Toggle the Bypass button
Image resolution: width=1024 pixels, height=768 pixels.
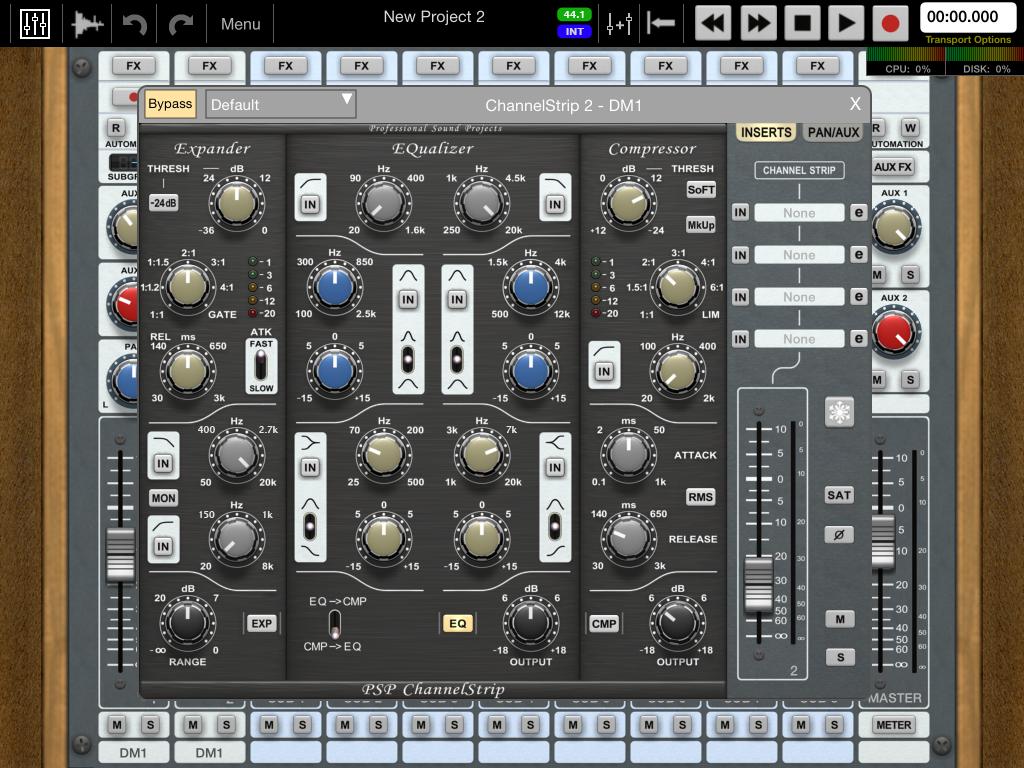tap(170, 104)
